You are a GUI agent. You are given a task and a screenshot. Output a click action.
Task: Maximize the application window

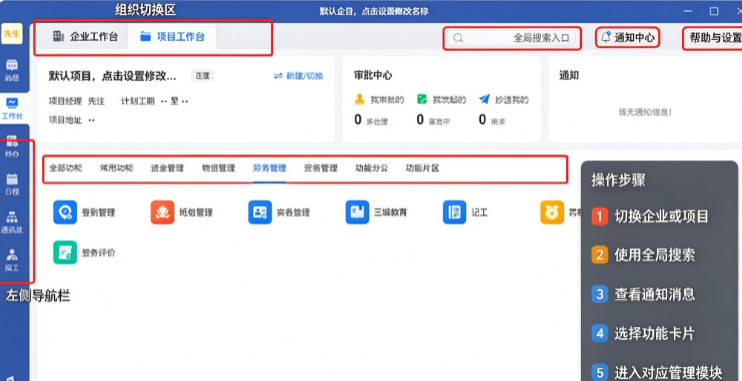coord(714,11)
